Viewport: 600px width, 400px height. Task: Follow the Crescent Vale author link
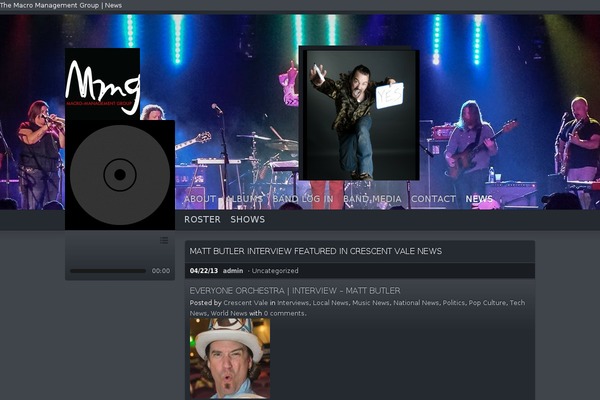(x=246, y=303)
